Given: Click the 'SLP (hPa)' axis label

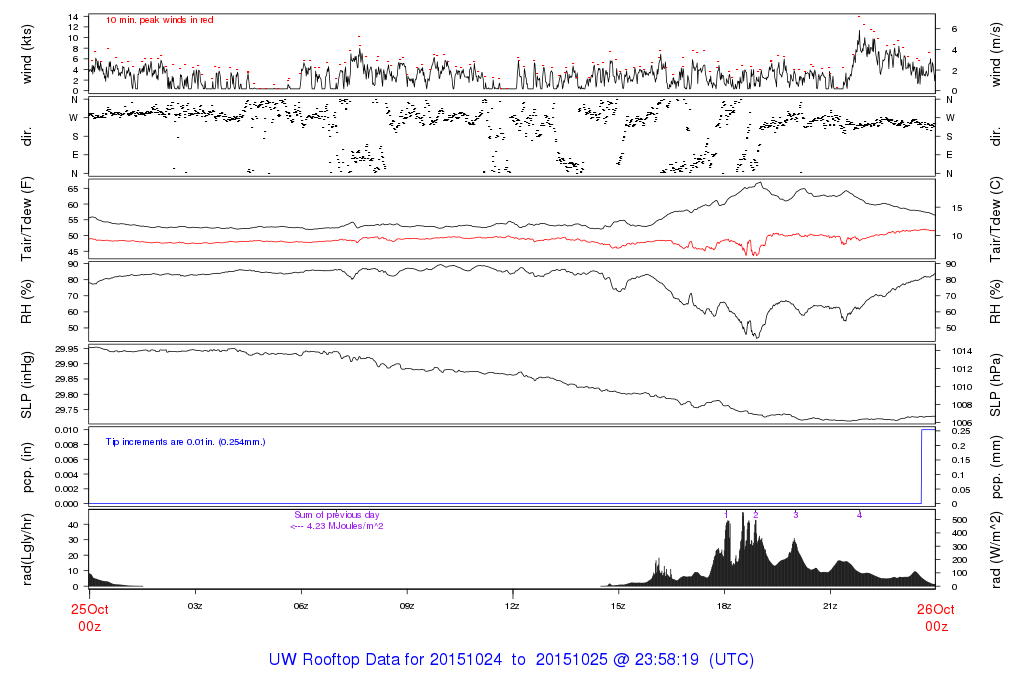Looking at the screenshot, I should tap(996, 385).
